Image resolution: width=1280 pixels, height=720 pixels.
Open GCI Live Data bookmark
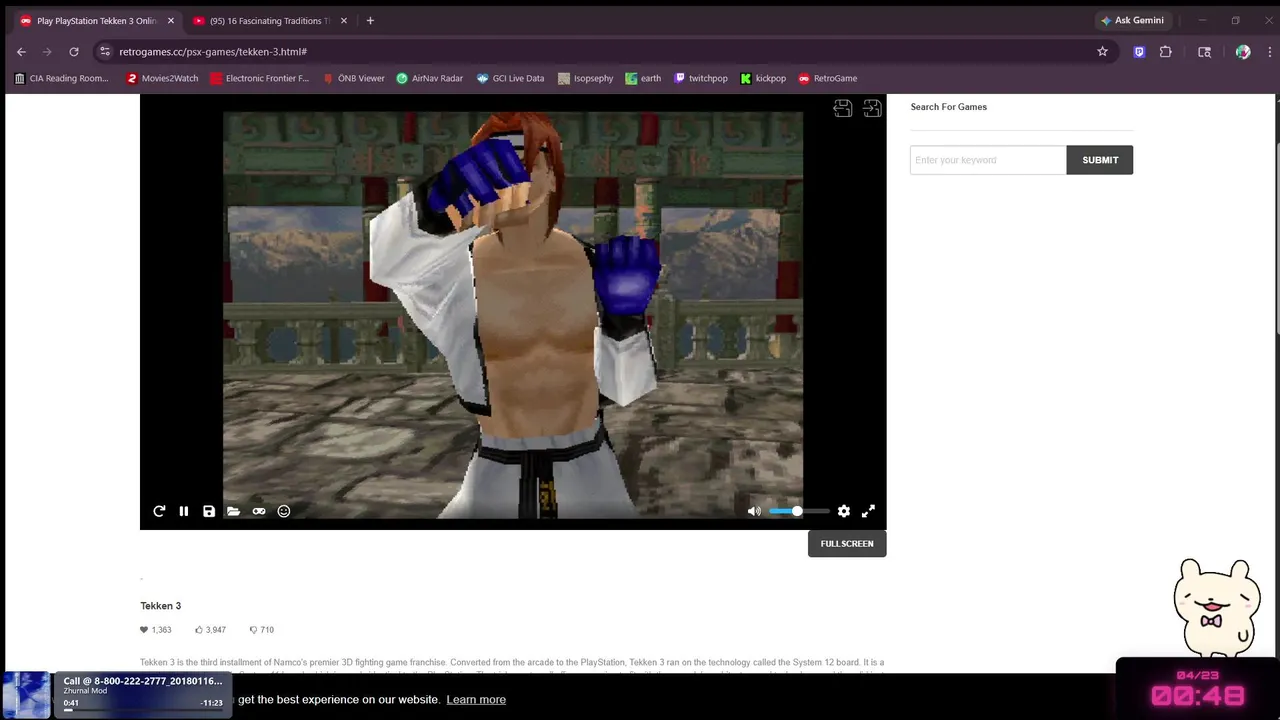pyautogui.click(x=510, y=78)
